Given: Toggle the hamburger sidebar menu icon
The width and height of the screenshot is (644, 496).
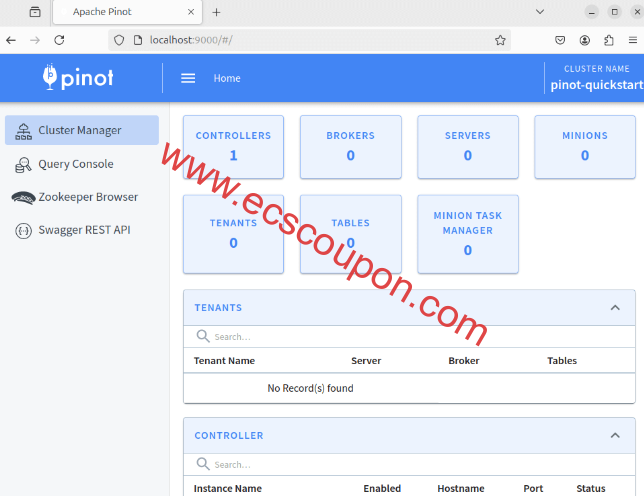Looking at the screenshot, I should tap(188, 78).
